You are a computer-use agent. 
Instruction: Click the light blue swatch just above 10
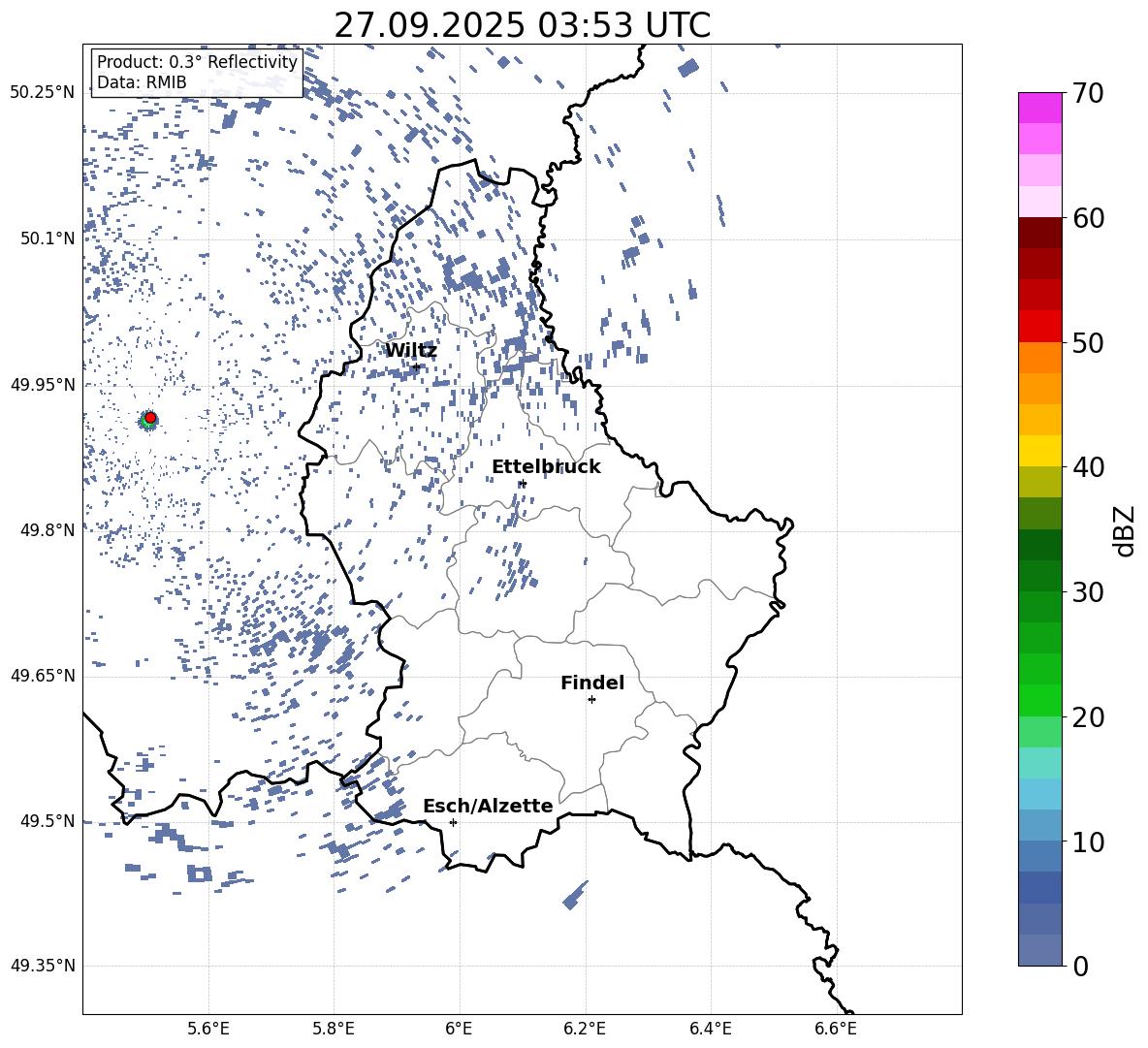1039,825
